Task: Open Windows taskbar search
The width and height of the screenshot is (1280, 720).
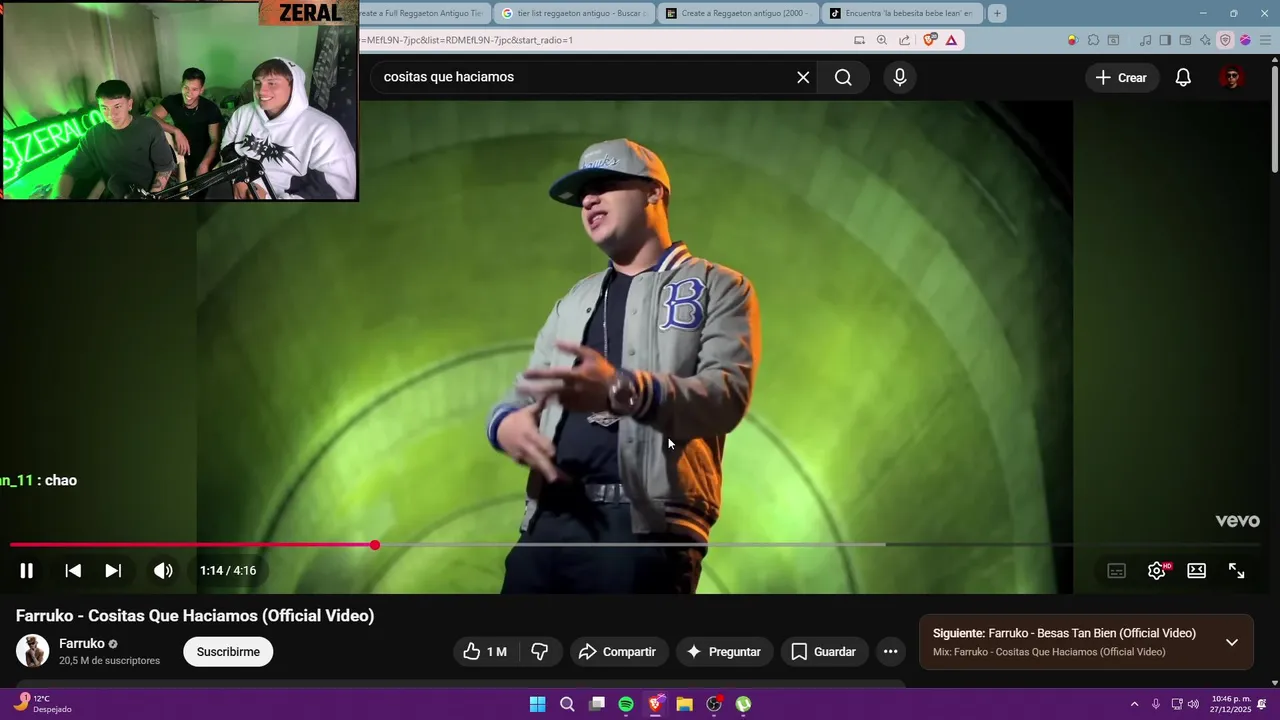Action: coord(567,704)
